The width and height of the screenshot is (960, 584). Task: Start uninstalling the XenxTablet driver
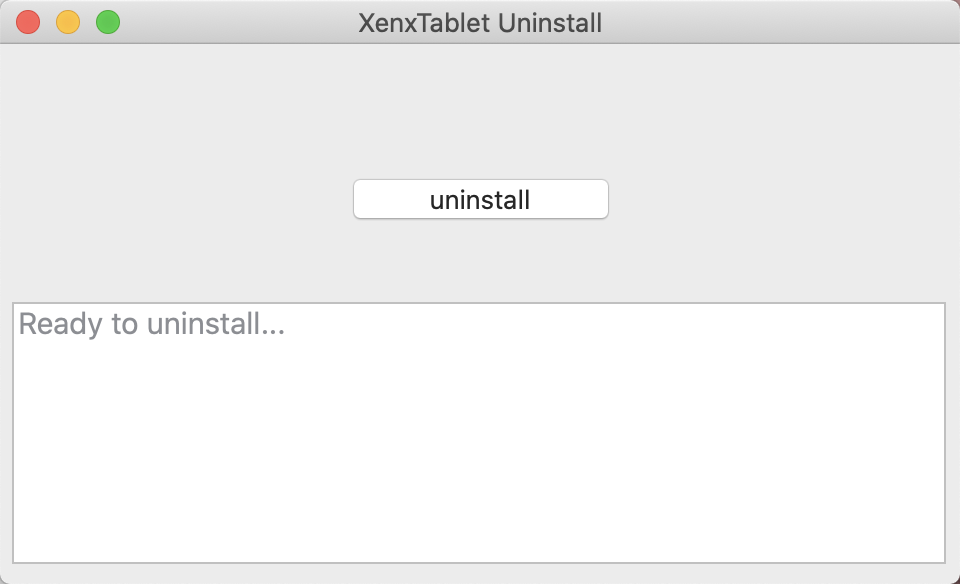coord(480,199)
